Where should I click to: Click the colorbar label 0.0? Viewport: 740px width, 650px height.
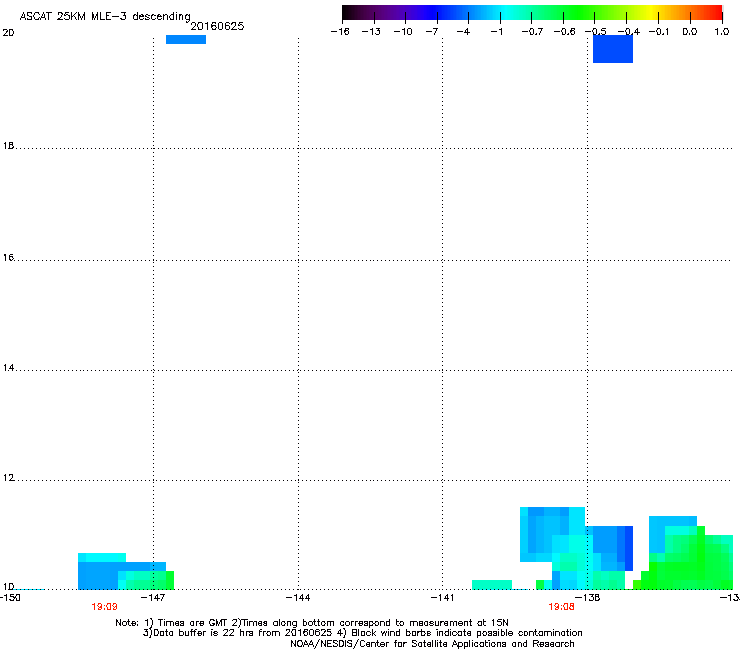tap(690, 32)
